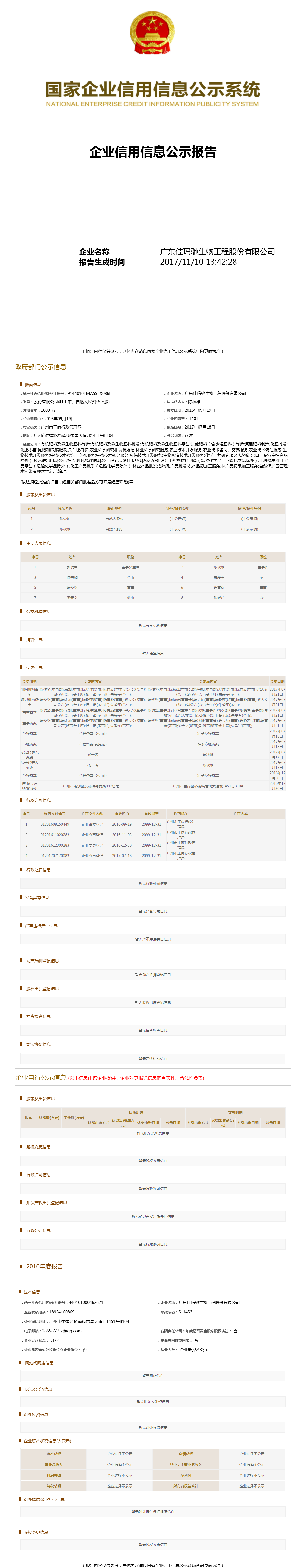Click the approval date 2017年07月18日
Screen dimensions: 306x1568
[200, 427]
